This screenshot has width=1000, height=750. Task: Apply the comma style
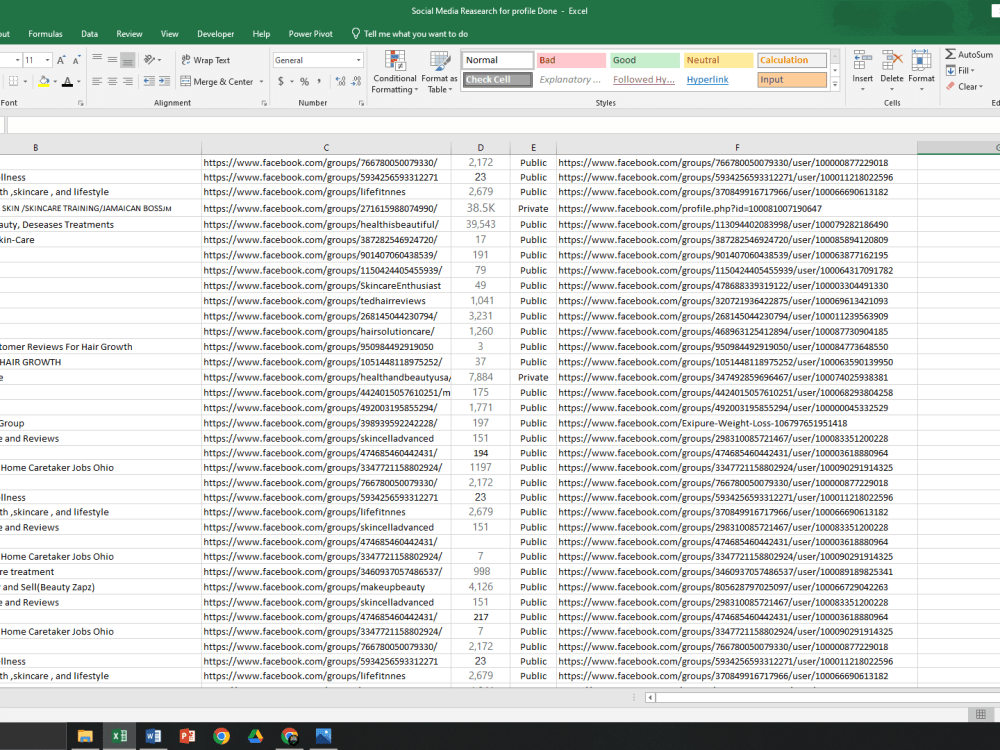coord(320,82)
